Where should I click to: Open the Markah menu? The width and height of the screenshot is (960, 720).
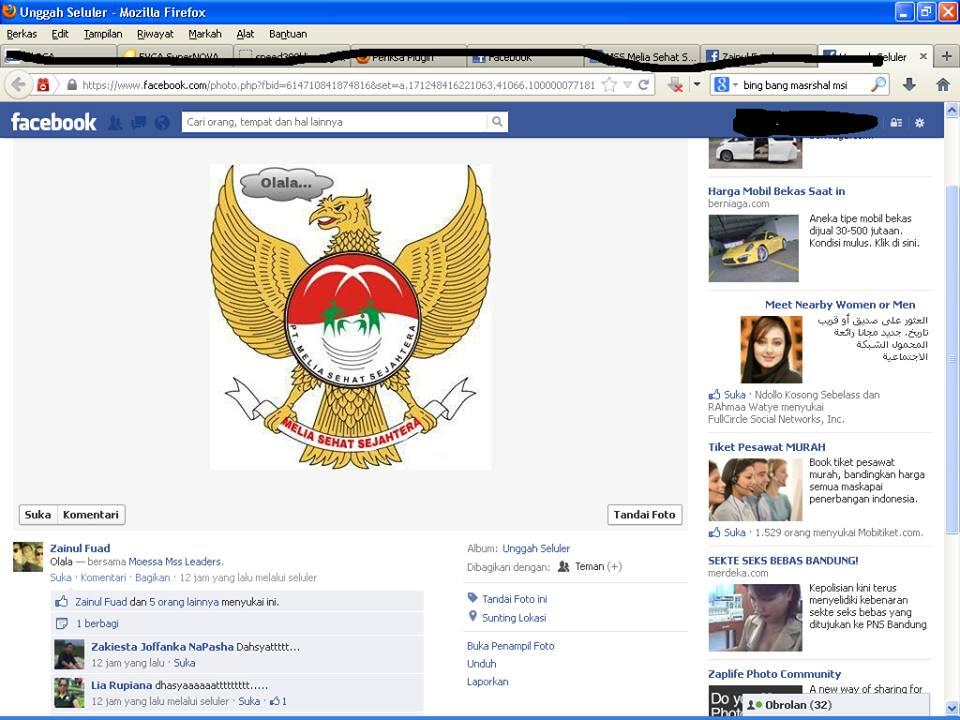click(204, 34)
